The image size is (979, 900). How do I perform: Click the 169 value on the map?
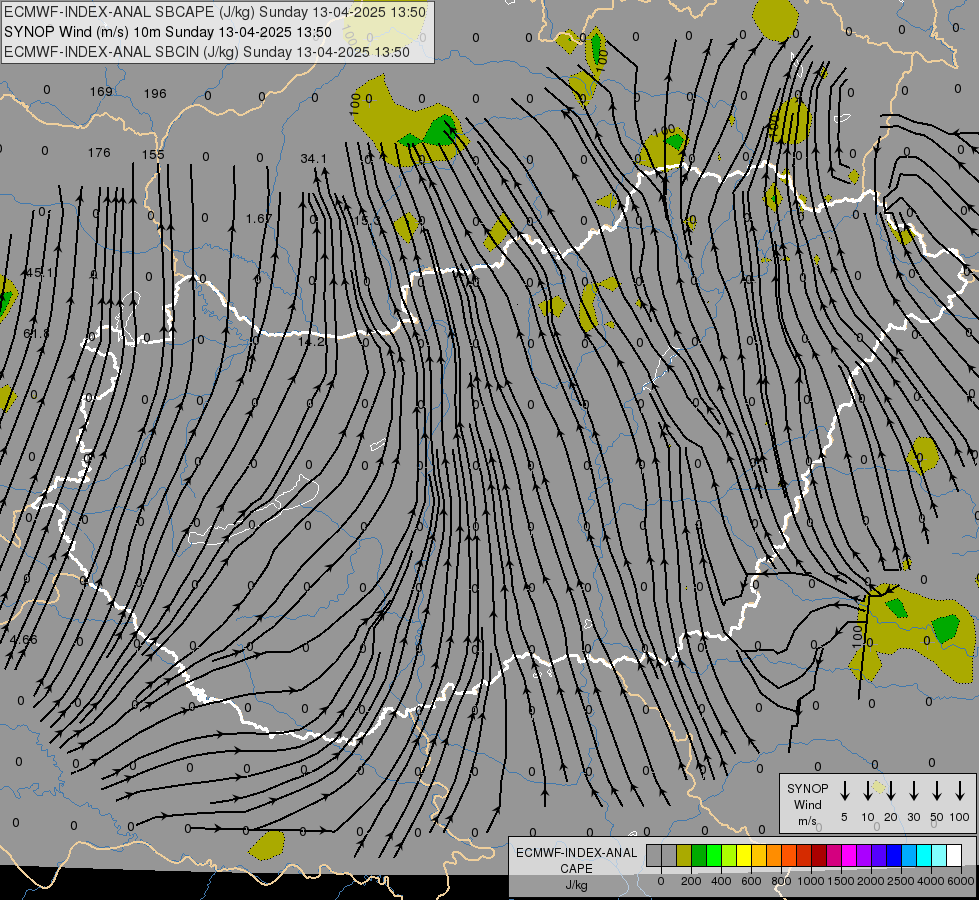point(101,92)
